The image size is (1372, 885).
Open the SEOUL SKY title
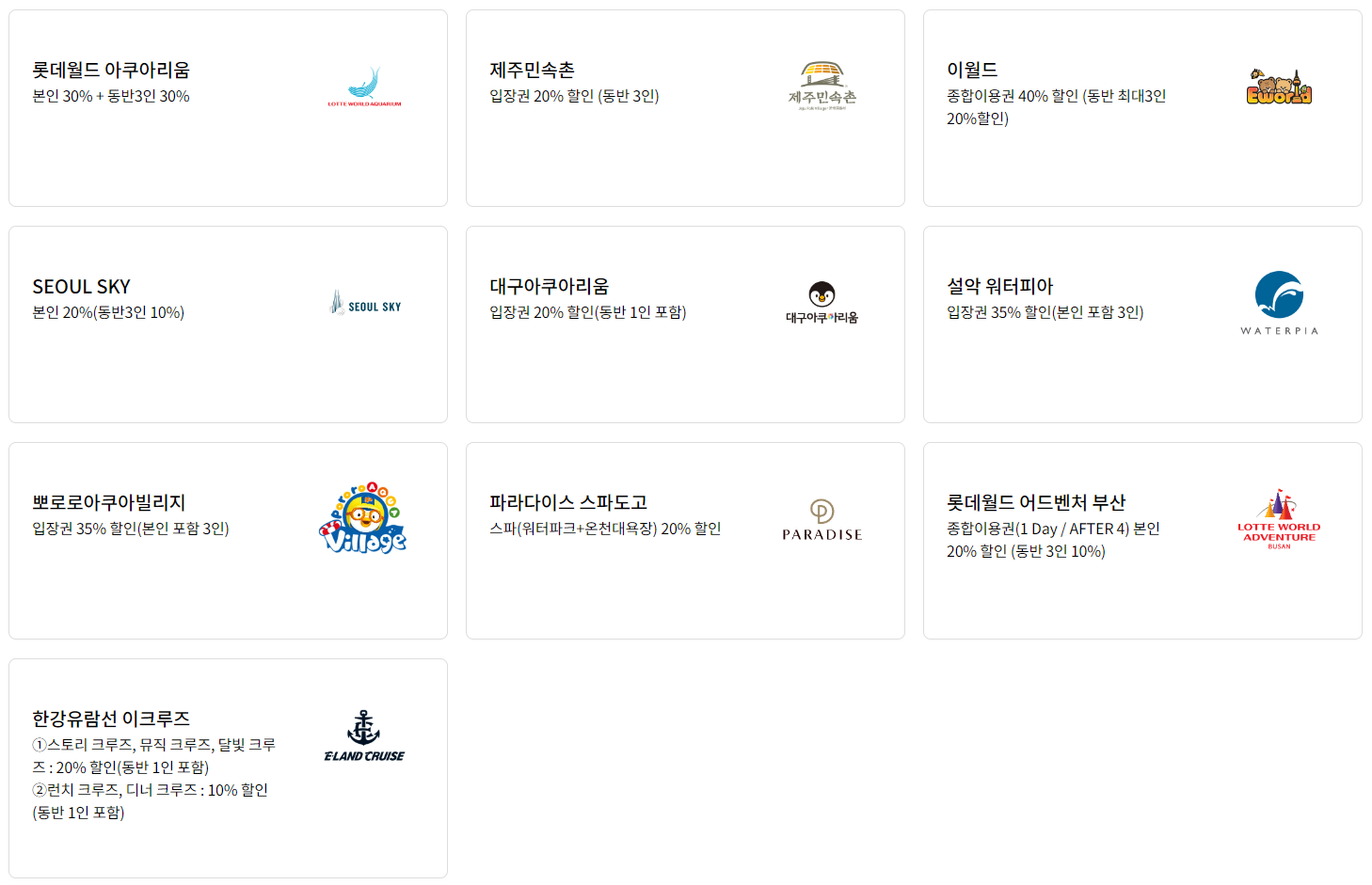coord(81,287)
